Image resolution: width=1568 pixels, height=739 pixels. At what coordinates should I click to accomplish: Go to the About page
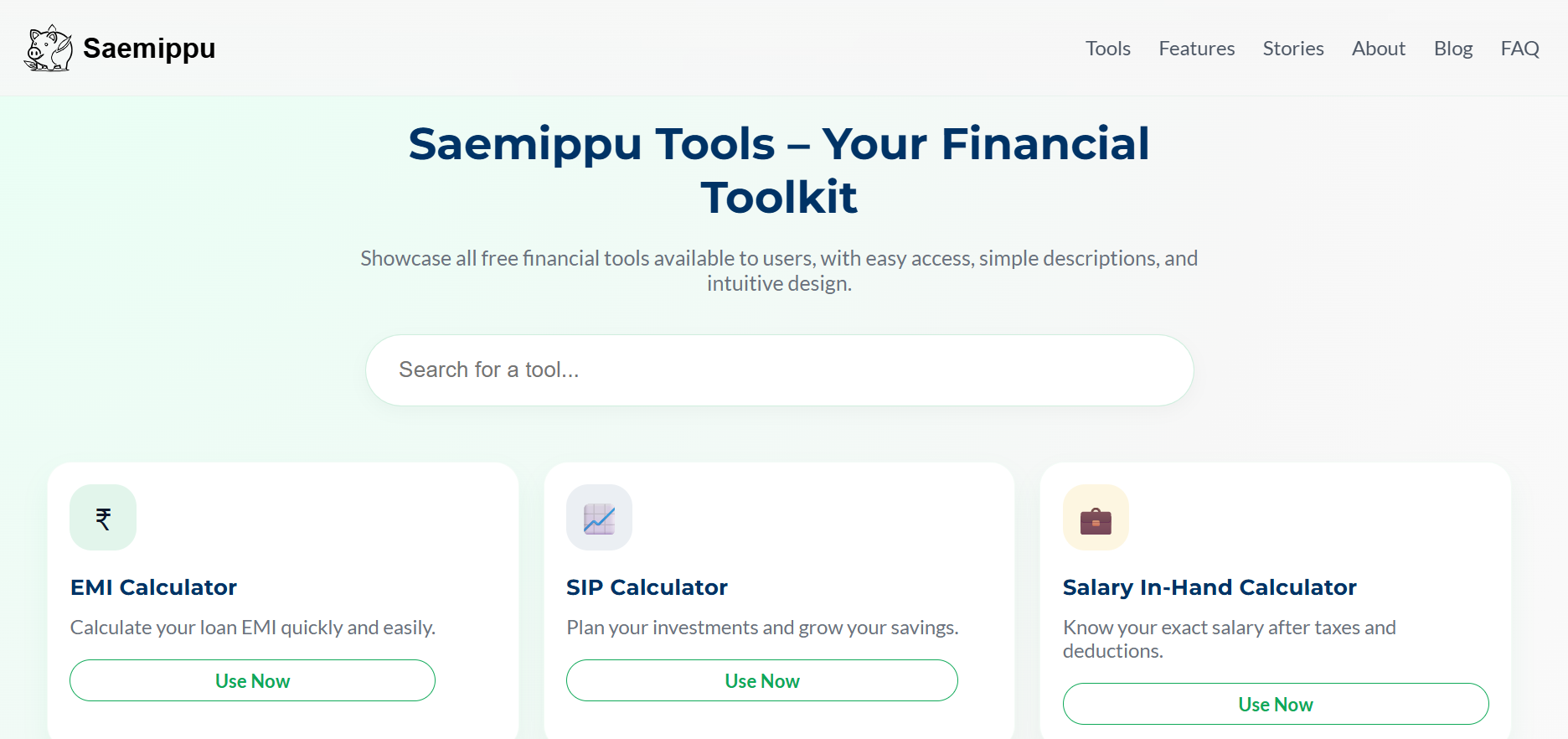pos(1378,48)
